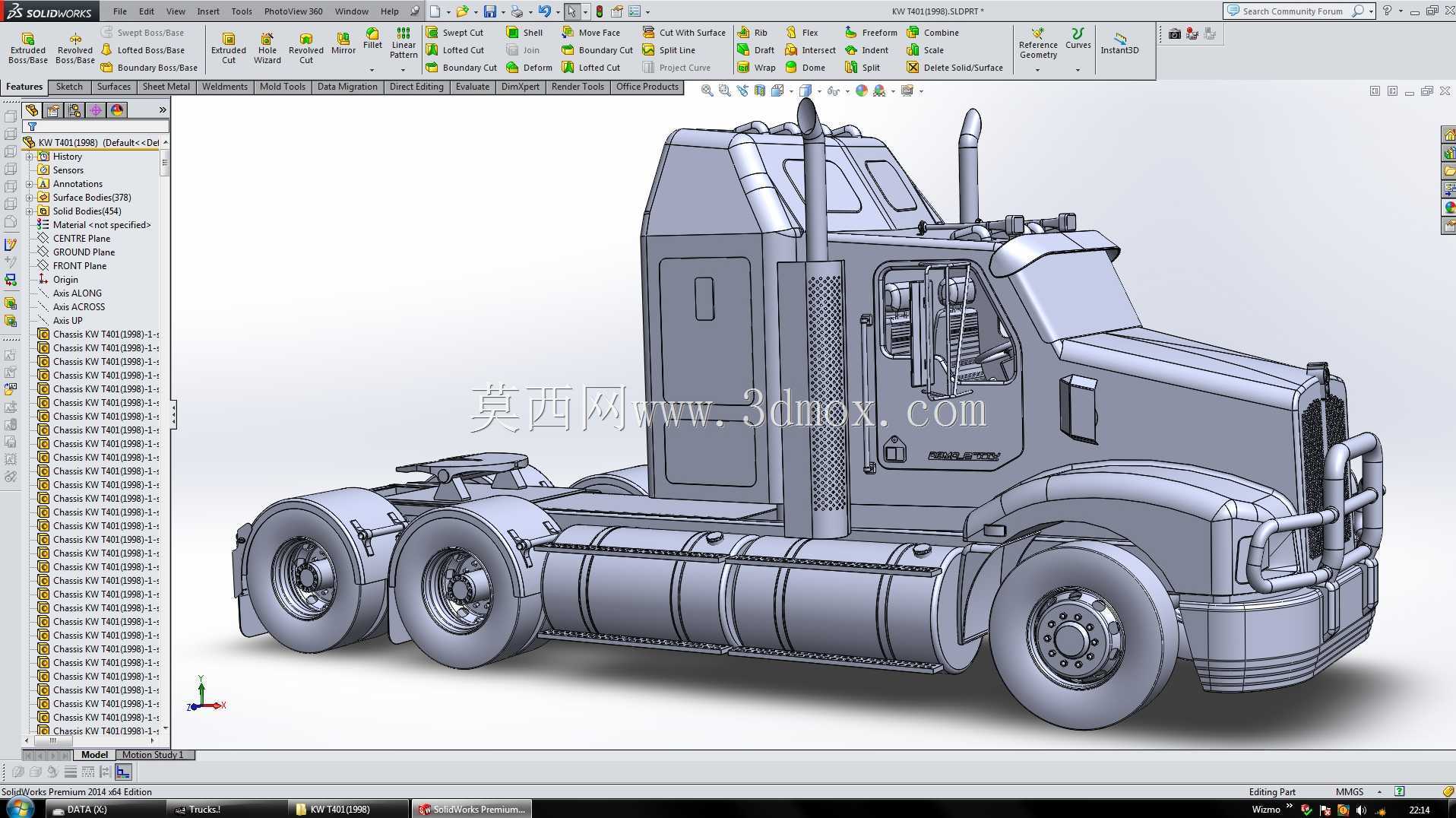Toggle the Section View tool
1456x818 pixels.
click(760, 90)
